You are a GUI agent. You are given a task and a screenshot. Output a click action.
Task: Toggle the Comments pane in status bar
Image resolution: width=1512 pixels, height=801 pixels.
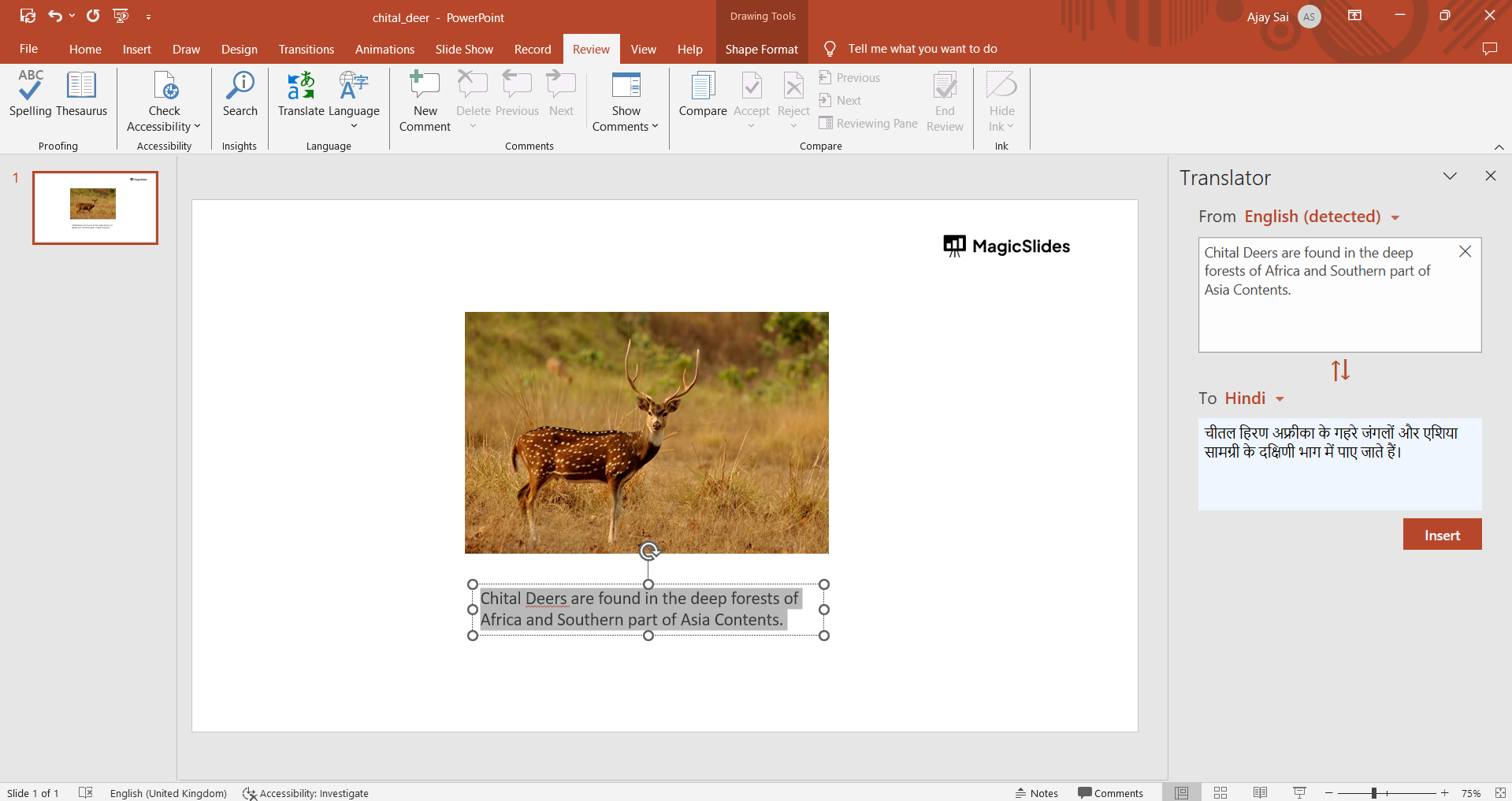point(1110,793)
